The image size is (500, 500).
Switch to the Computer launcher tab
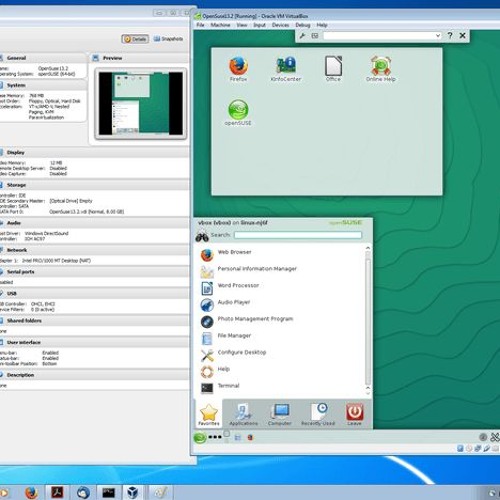tap(280, 414)
